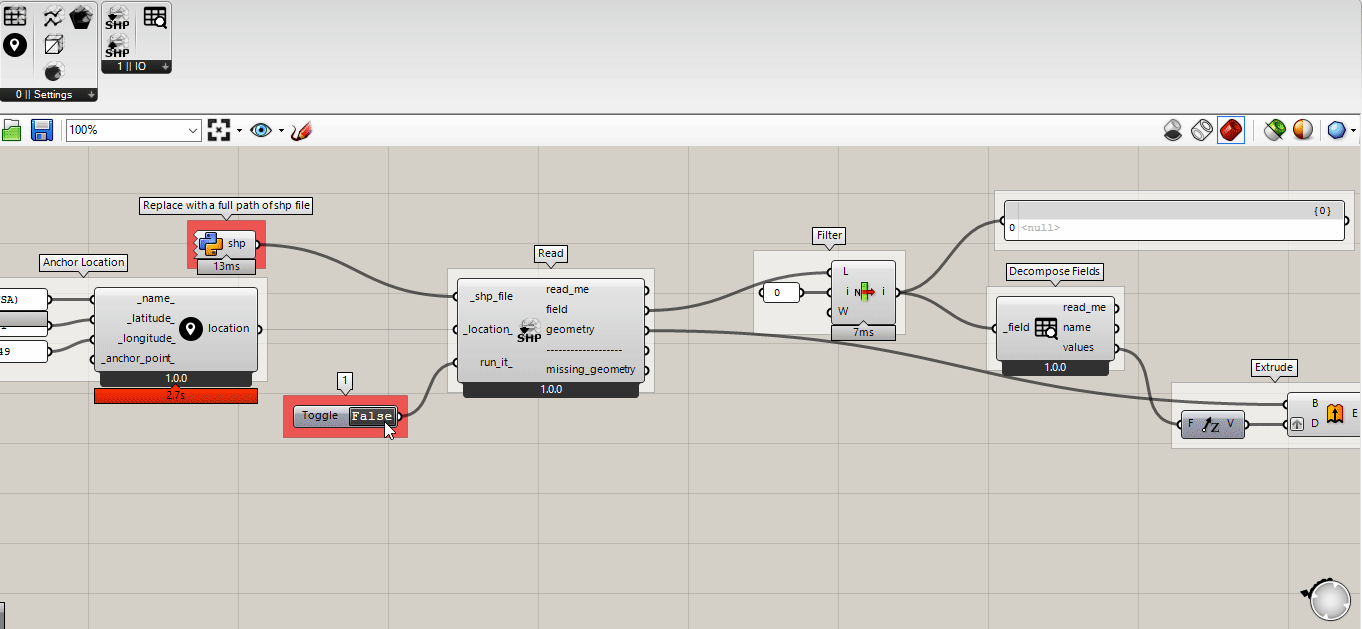Image resolution: width=1362 pixels, height=629 pixels.
Task: Open a file using the green folder icon
Action: [13, 130]
